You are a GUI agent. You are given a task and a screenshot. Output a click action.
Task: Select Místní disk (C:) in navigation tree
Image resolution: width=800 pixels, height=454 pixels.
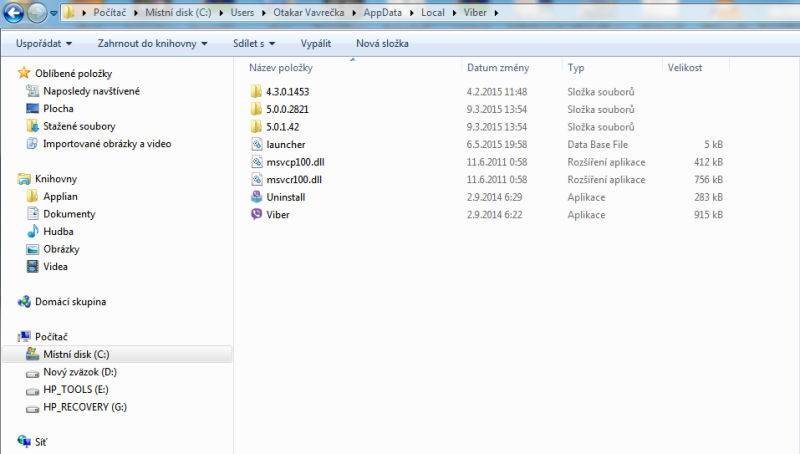(x=76, y=354)
